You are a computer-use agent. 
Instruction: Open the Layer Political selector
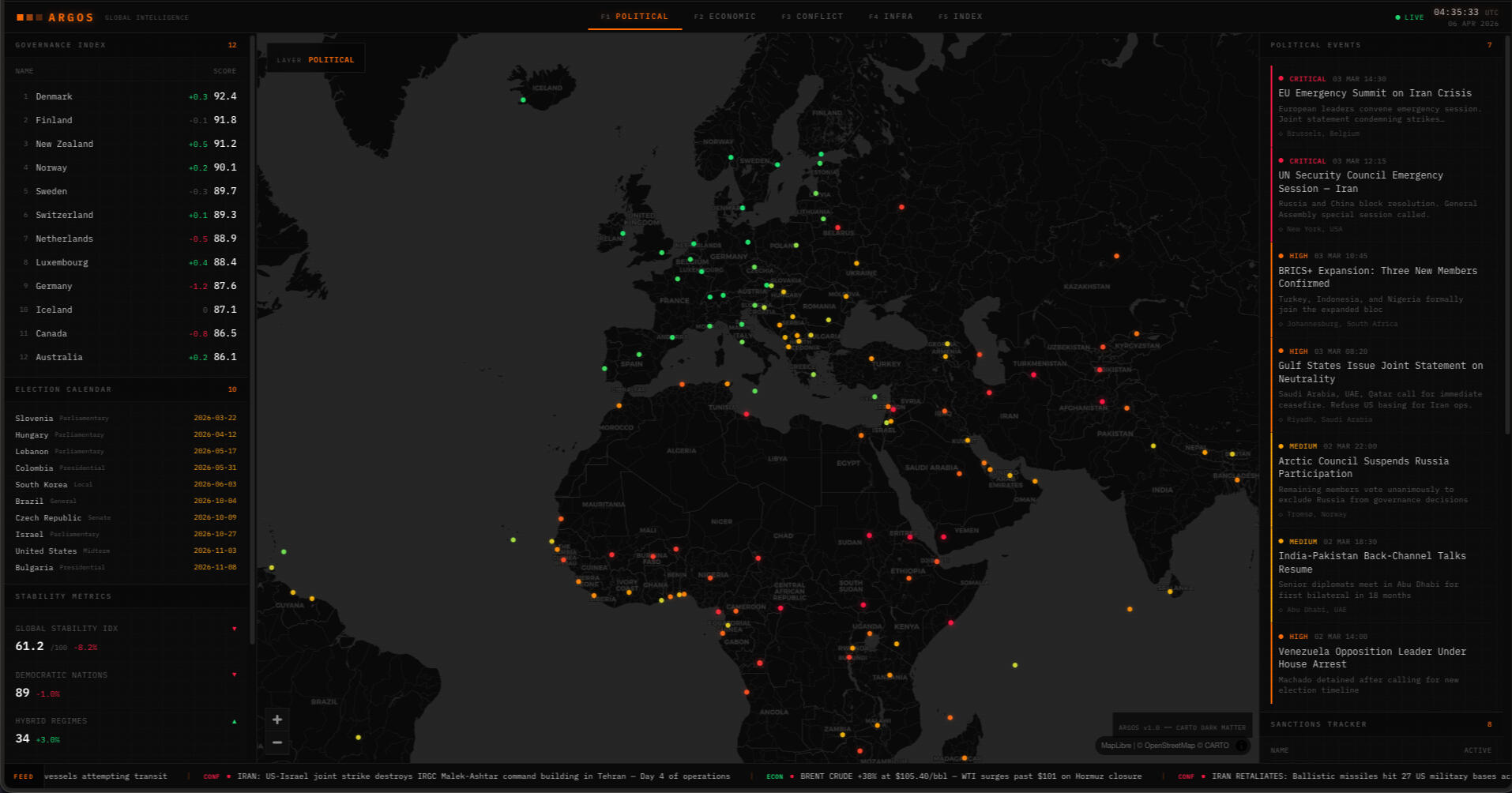click(316, 60)
